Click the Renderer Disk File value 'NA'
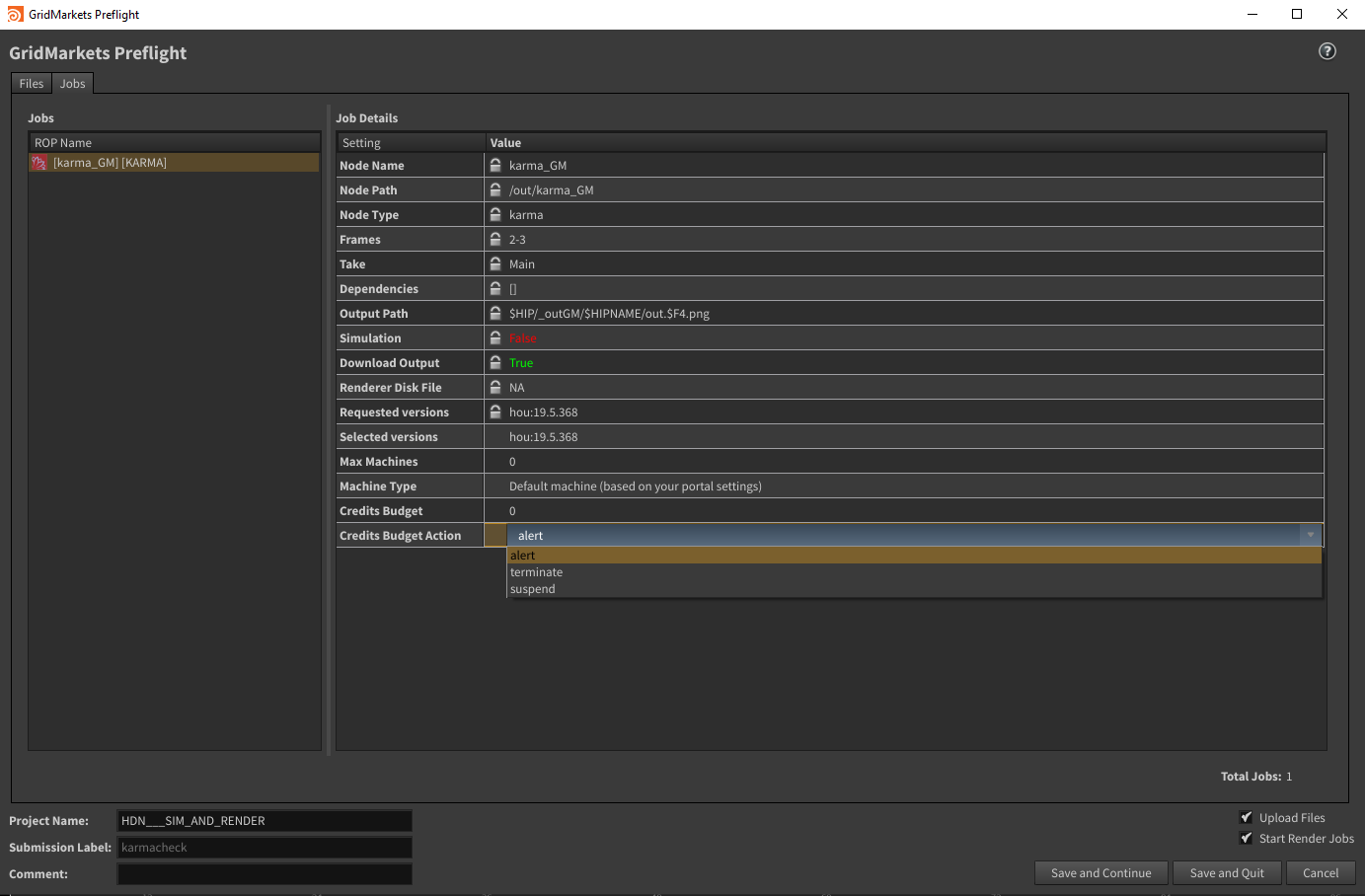1365x896 pixels. point(517,388)
